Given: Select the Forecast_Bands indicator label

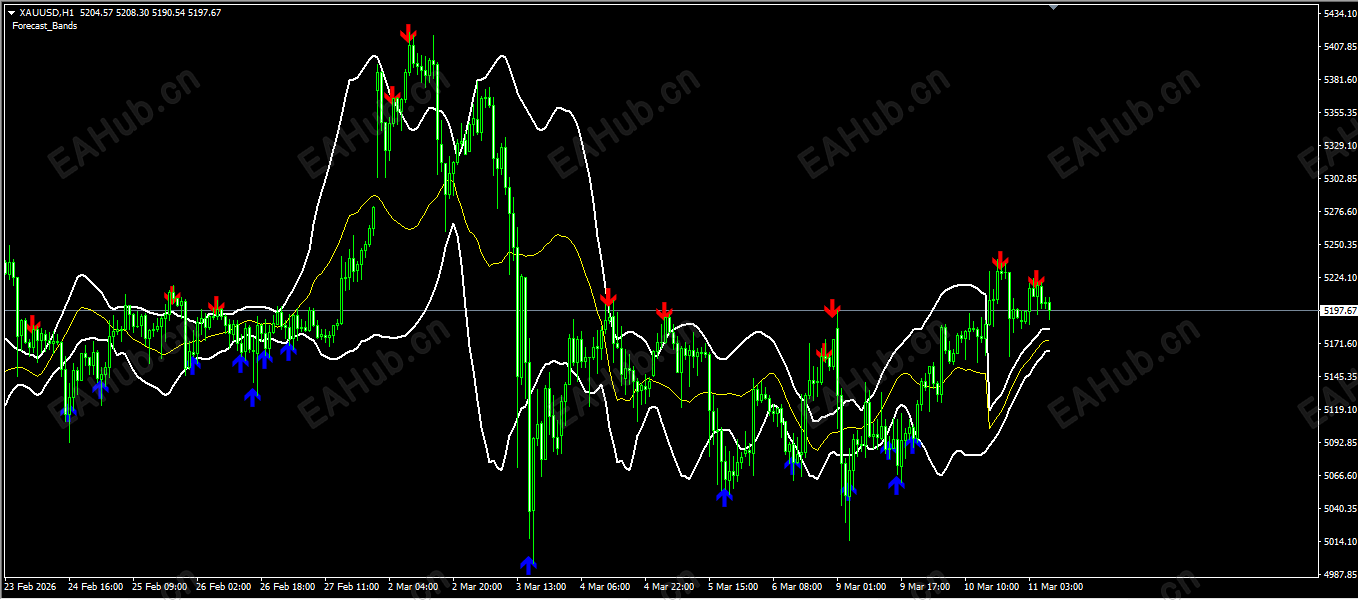Looking at the screenshot, I should [44, 26].
